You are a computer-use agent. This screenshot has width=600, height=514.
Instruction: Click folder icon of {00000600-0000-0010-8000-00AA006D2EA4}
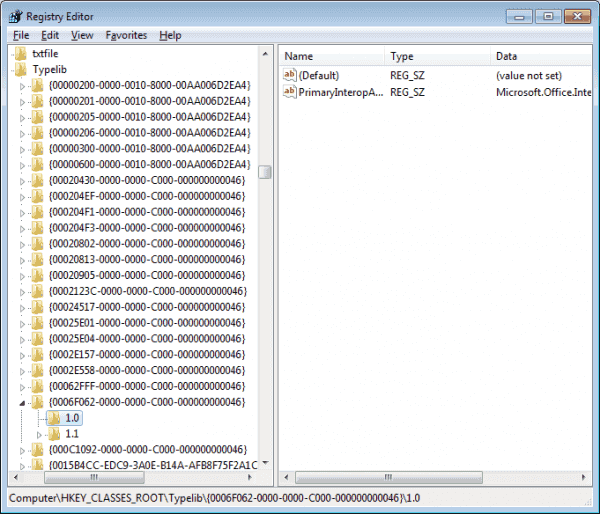pos(38,164)
